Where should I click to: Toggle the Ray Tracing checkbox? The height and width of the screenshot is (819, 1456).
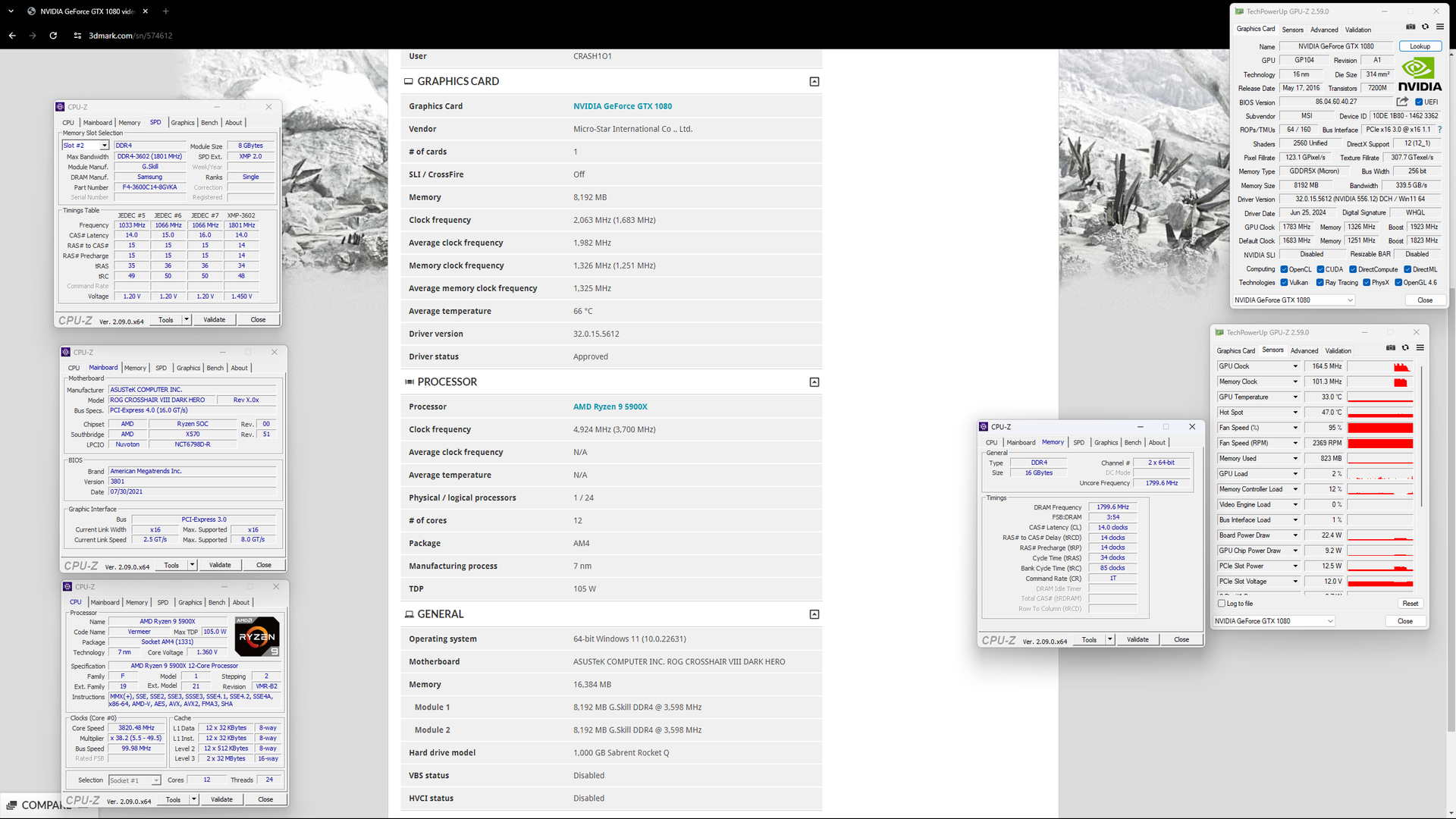click(1320, 283)
